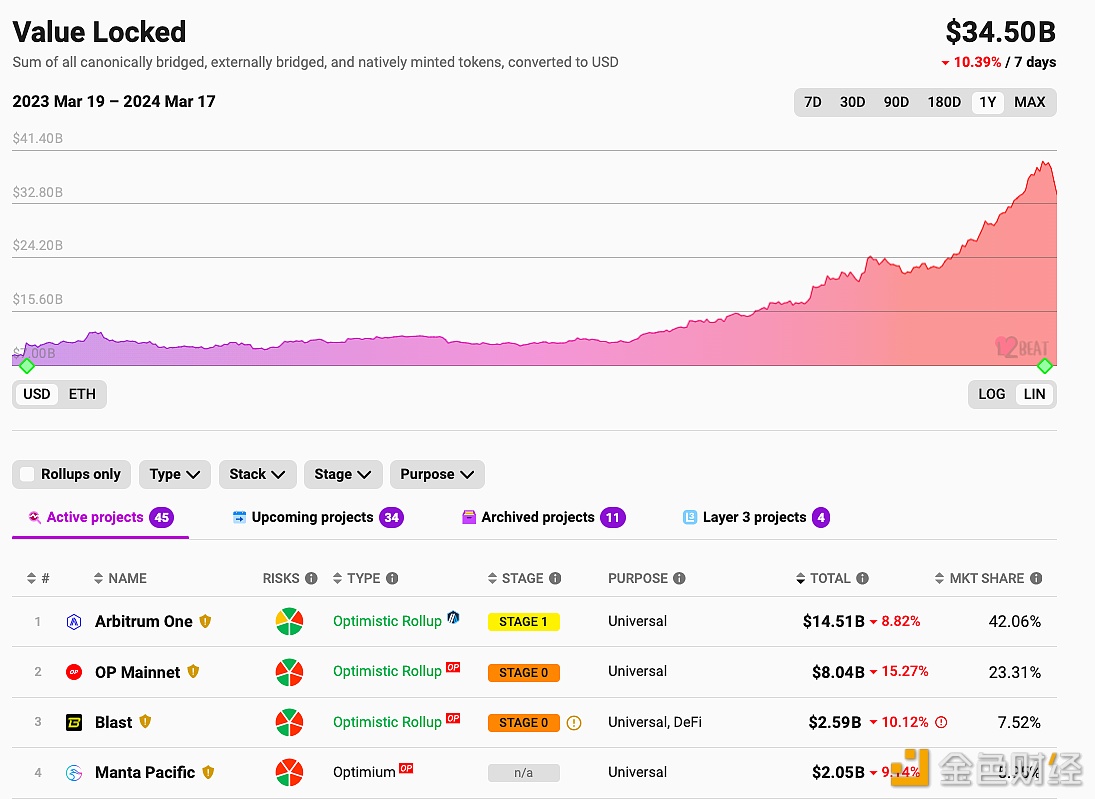
Task: Open the Manta Pacific project page
Action: 145,772
